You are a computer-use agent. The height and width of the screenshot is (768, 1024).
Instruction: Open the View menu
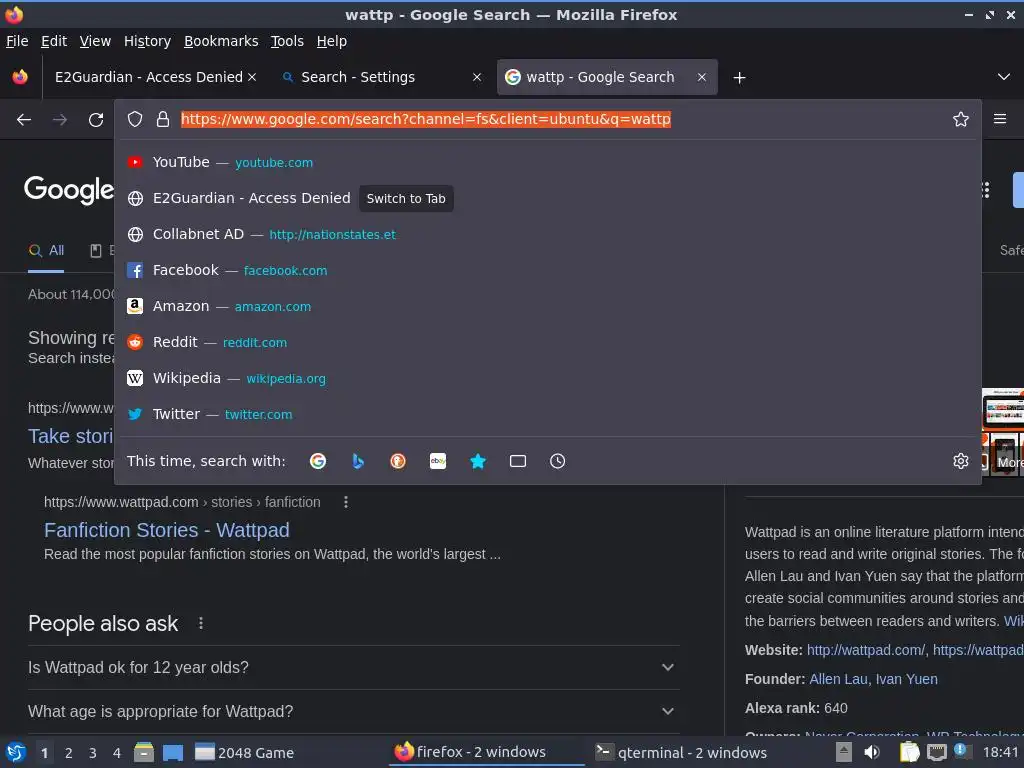(95, 41)
